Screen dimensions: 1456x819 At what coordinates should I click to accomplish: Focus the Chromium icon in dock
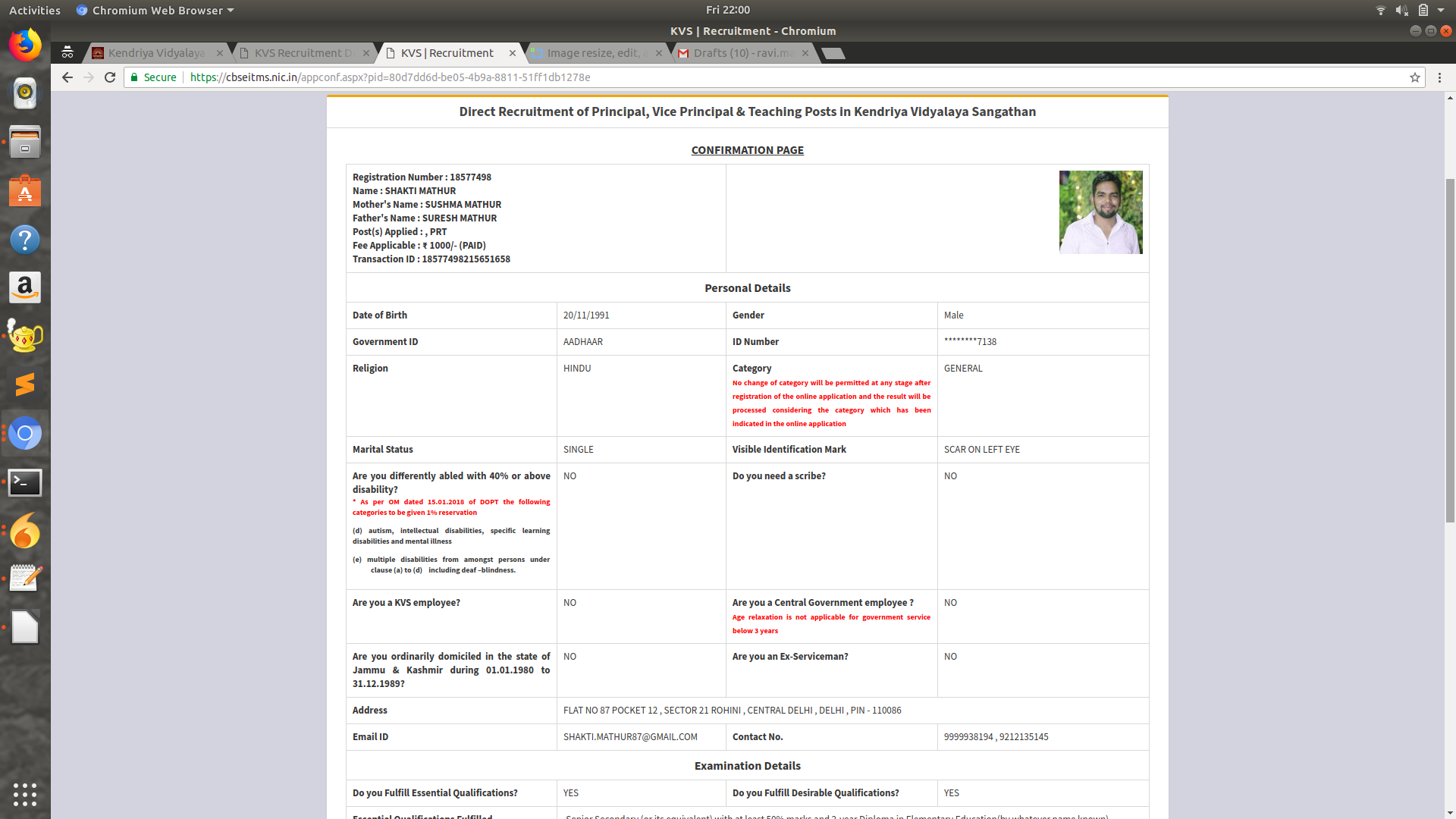[25, 433]
